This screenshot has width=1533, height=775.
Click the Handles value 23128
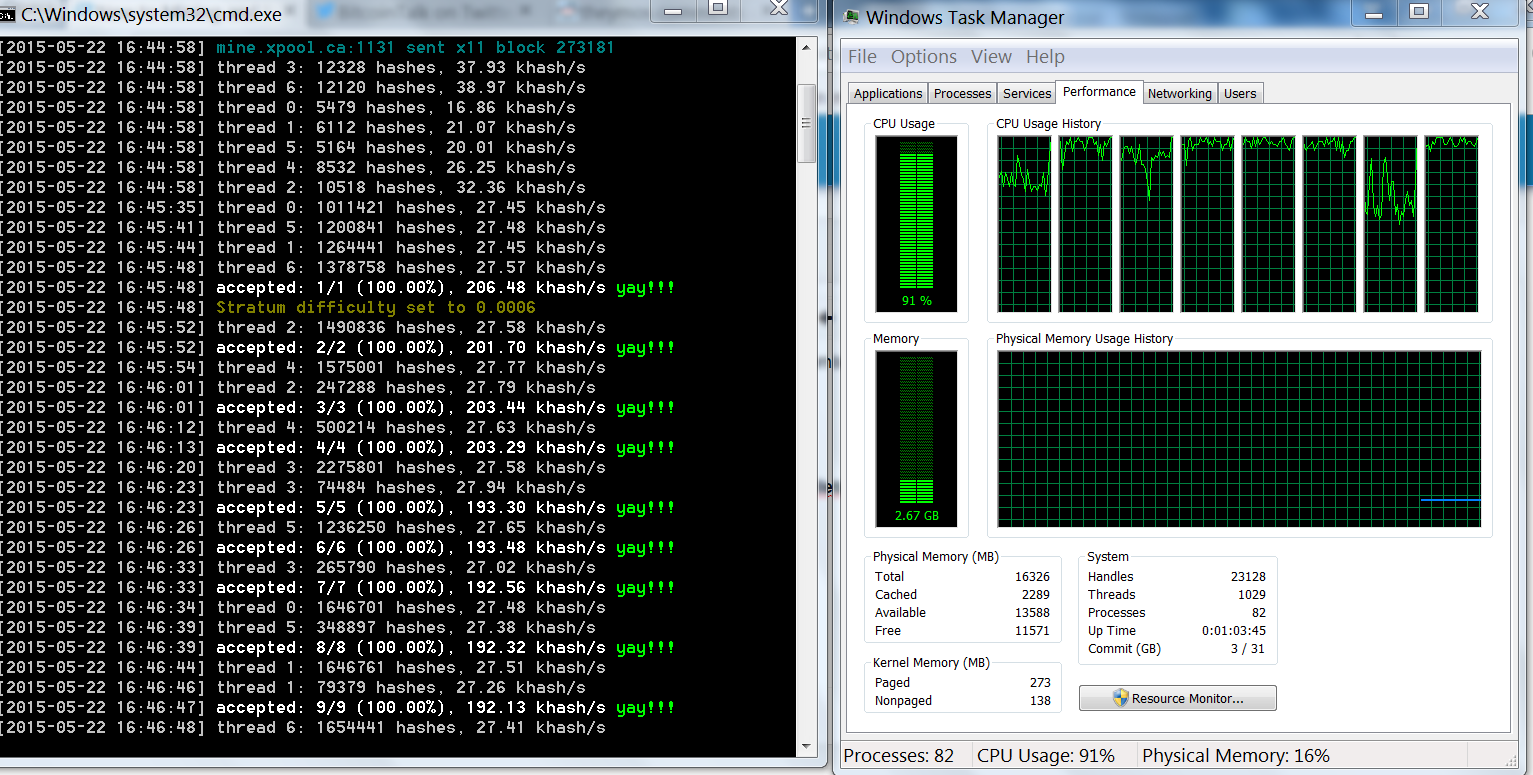pos(1248,576)
